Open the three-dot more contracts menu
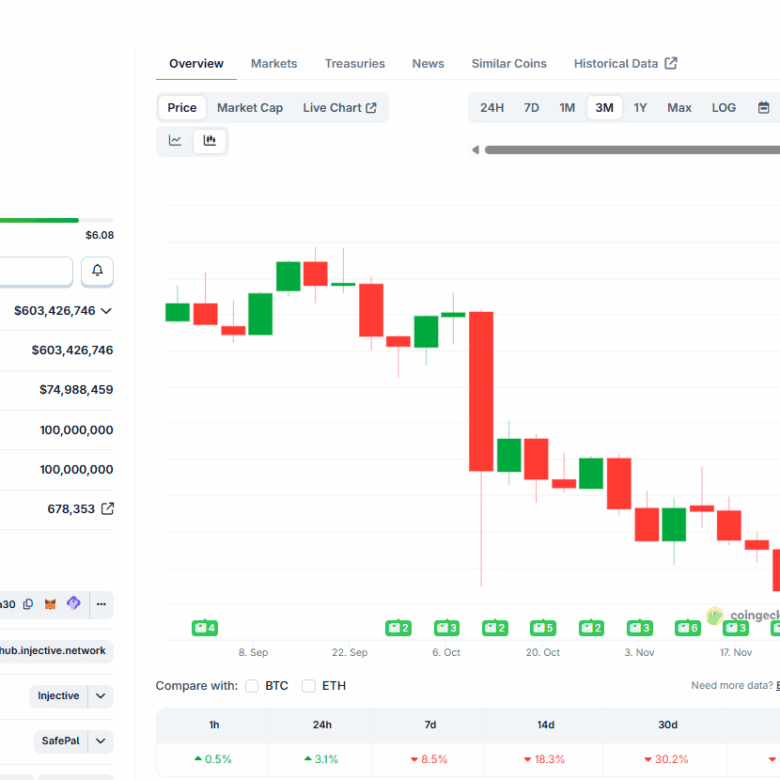 pyautogui.click(x=100, y=604)
